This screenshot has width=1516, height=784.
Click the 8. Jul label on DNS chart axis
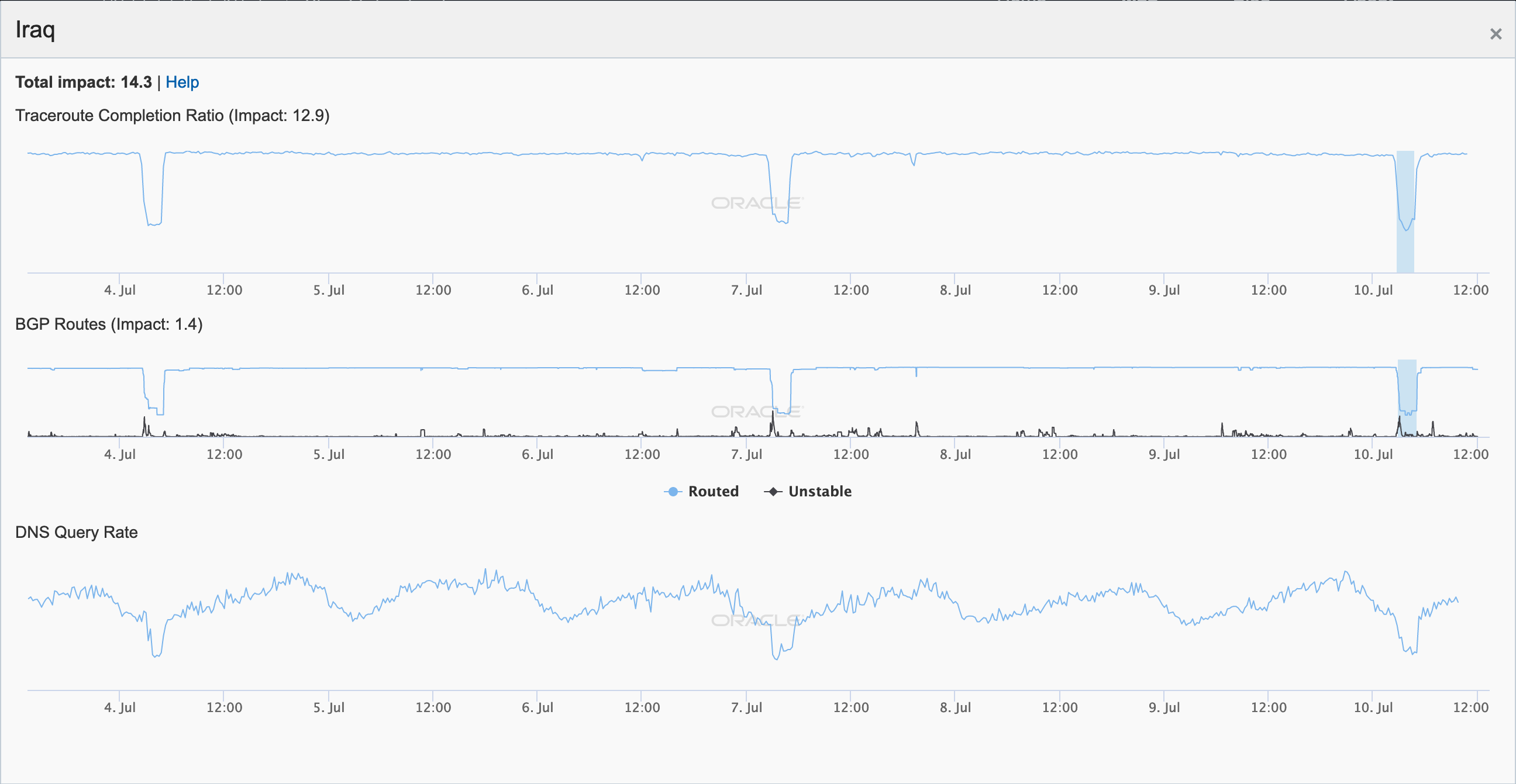coord(955,707)
